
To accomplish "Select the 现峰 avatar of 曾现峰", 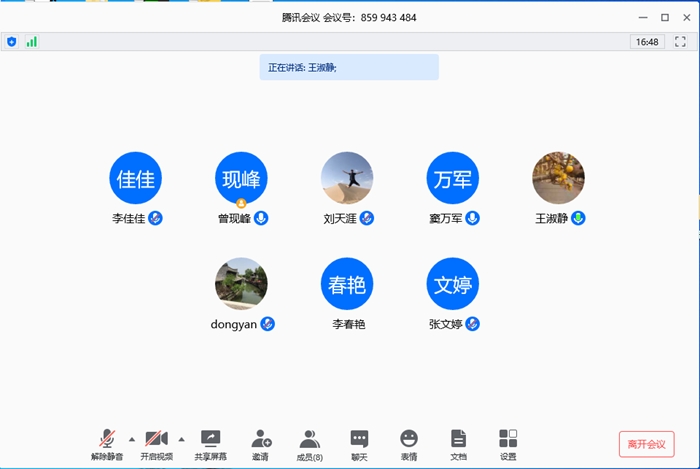I will pyautogui.click(x=242, y=178).
